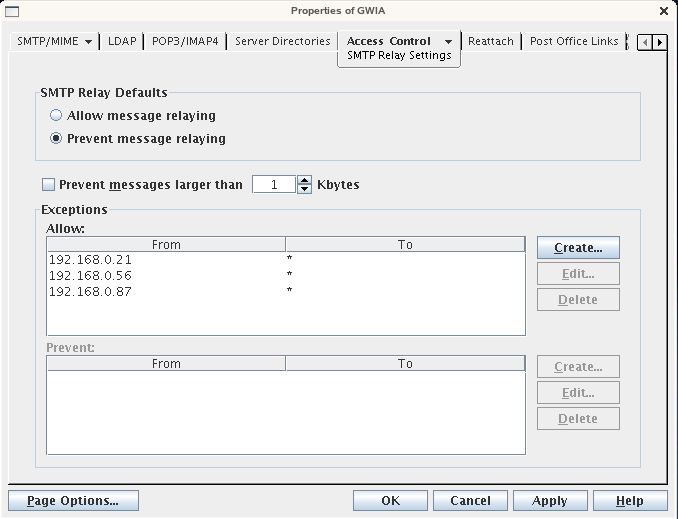Show more tabs with right arrow
Screen dimensions: 678x519
click(x=659, y=42)
